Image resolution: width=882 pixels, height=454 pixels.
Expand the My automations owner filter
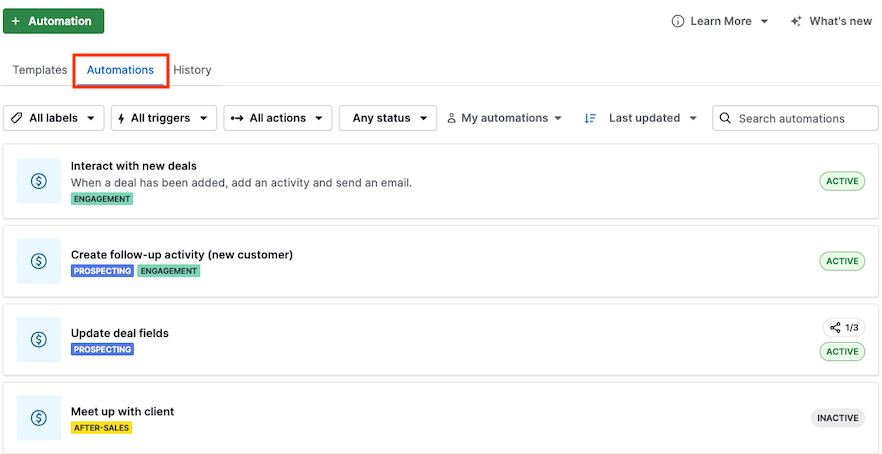tap(505, 118)
